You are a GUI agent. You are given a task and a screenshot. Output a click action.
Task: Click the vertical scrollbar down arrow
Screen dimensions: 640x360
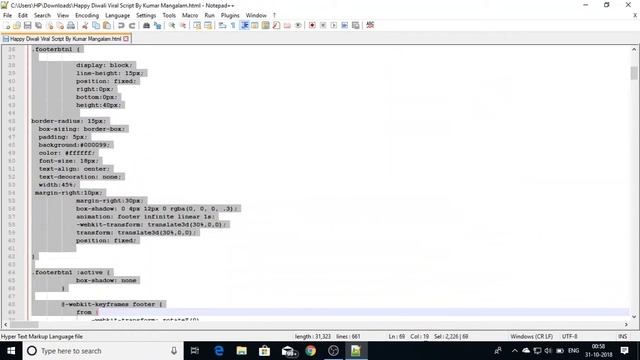coord(634,316)
